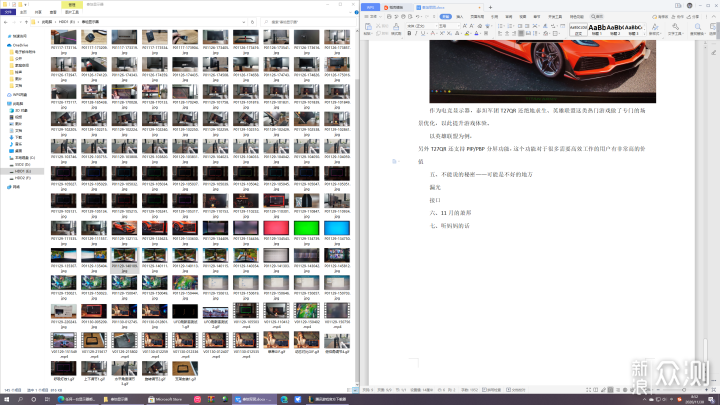Open the View tab in WPS ribbon

(523, 17)
